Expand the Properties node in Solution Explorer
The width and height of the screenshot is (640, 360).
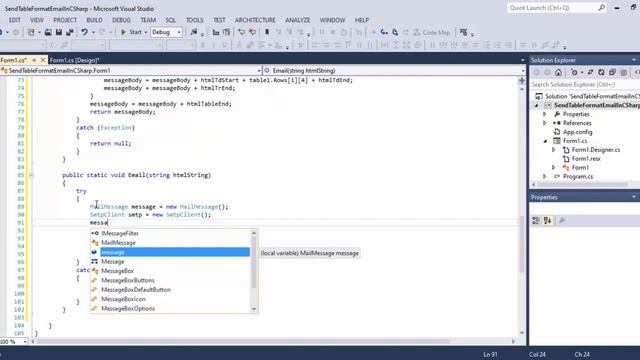click(x=544, y=114)
